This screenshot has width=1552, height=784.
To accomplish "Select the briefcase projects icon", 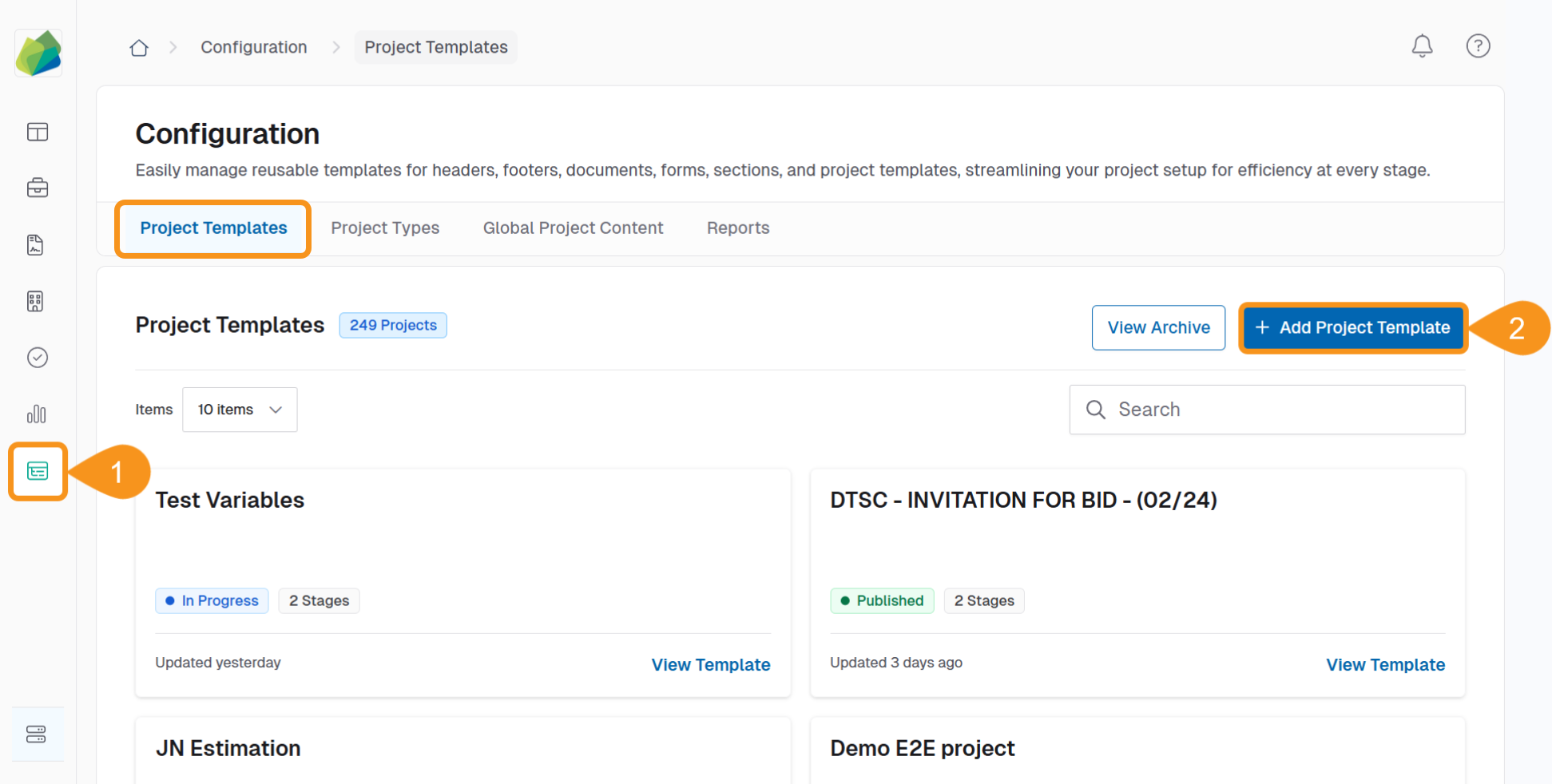I will pos(38,188).
